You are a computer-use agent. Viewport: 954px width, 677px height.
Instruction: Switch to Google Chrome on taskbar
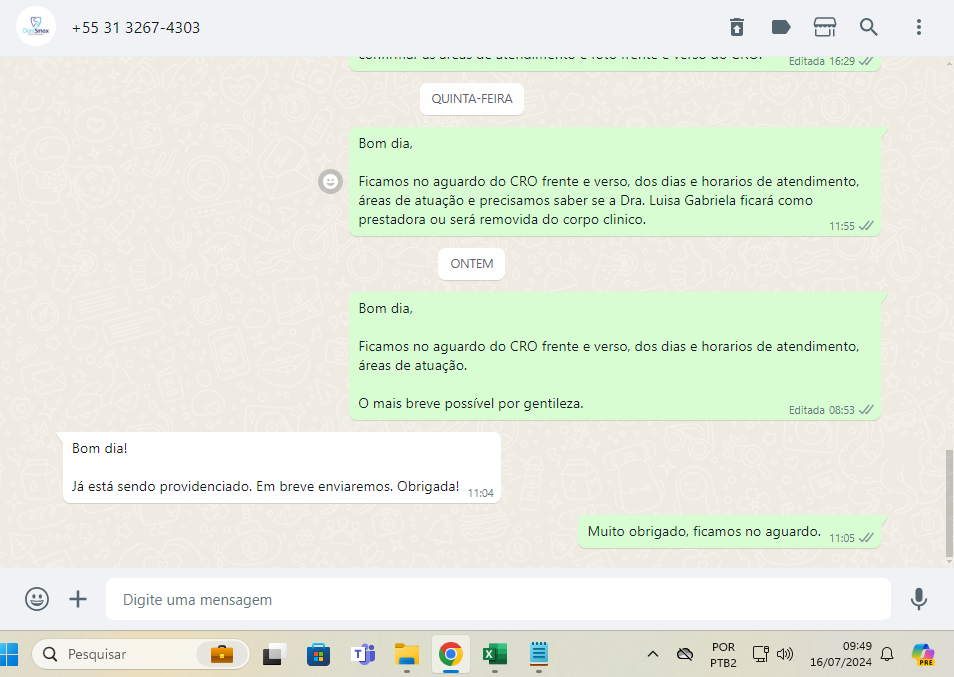coord(450,654)
